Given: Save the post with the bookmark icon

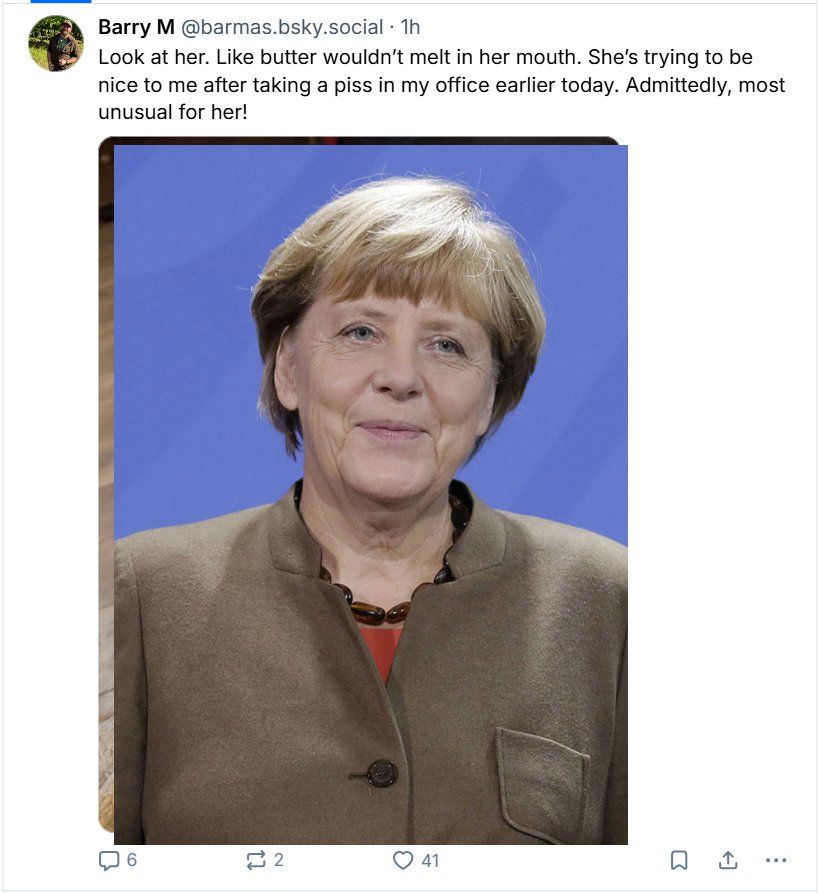Looking at the screenshot, I should pos(679,860).
